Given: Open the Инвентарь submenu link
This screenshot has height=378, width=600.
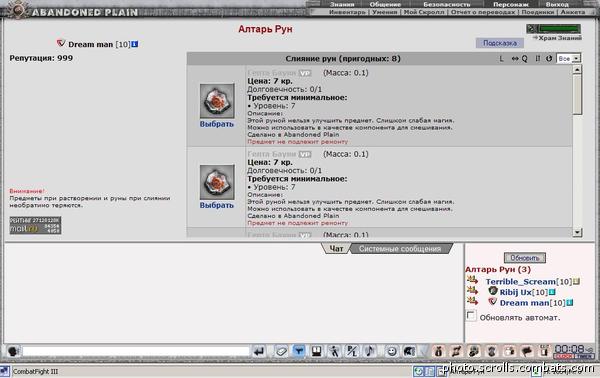Looking at the screenshot, I should (x=347, y=12).
